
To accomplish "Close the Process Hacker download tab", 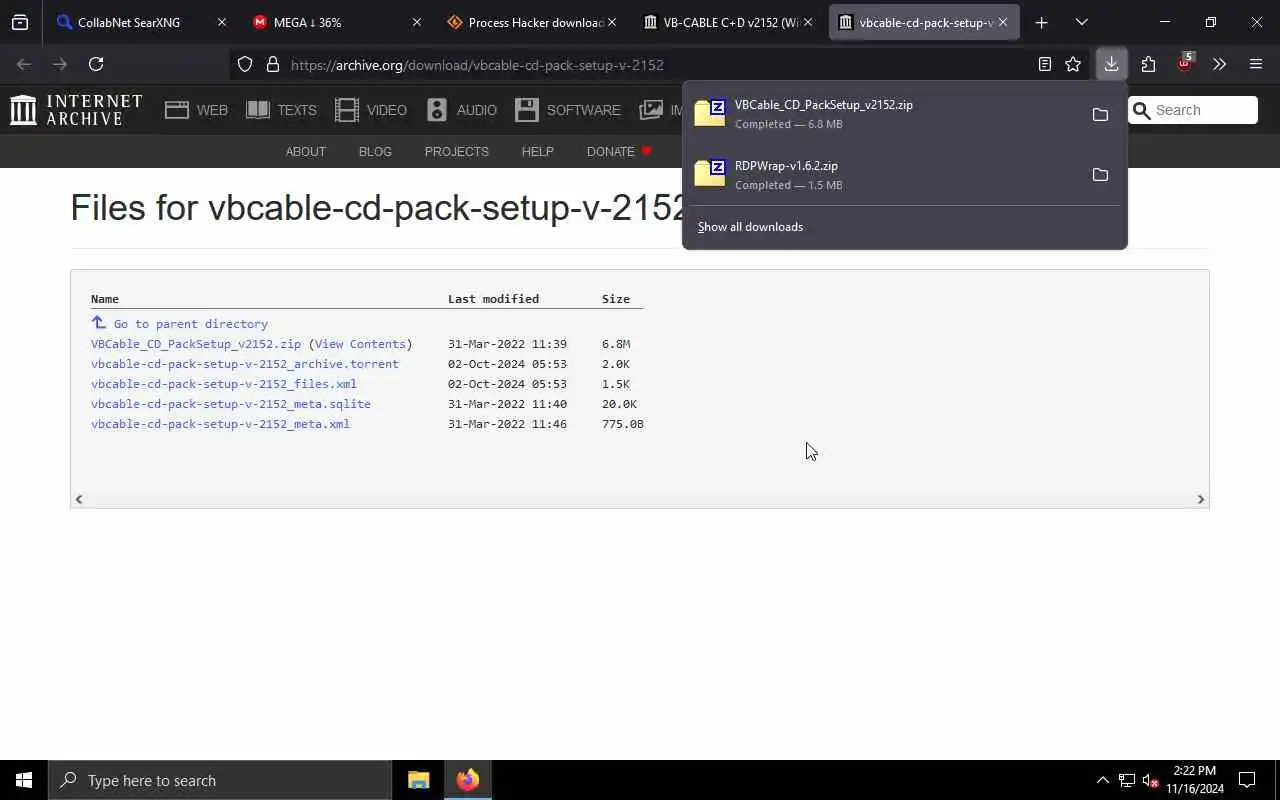I will coord(612,22).
